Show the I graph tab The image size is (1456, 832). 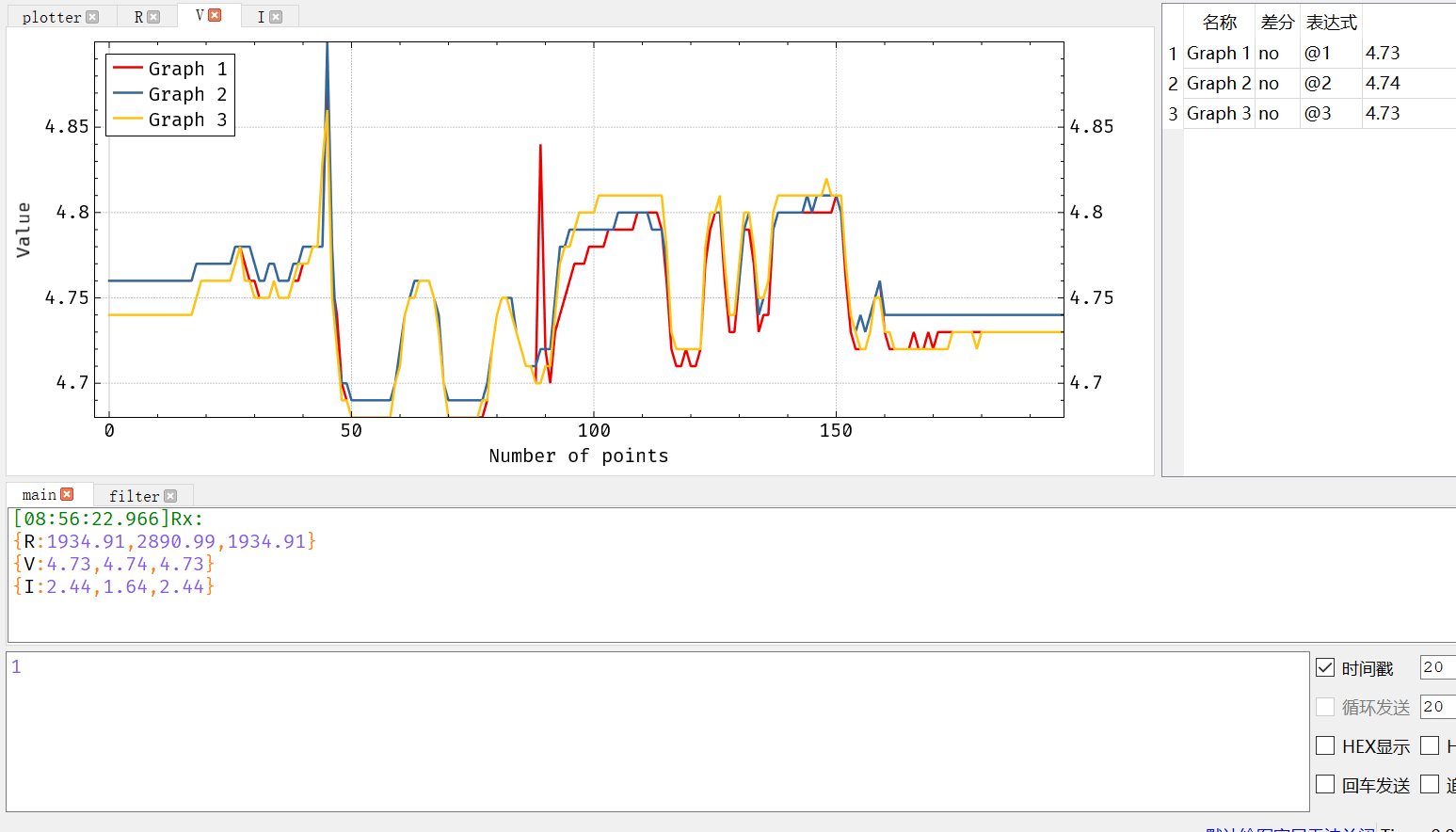[x=261, y=17]
